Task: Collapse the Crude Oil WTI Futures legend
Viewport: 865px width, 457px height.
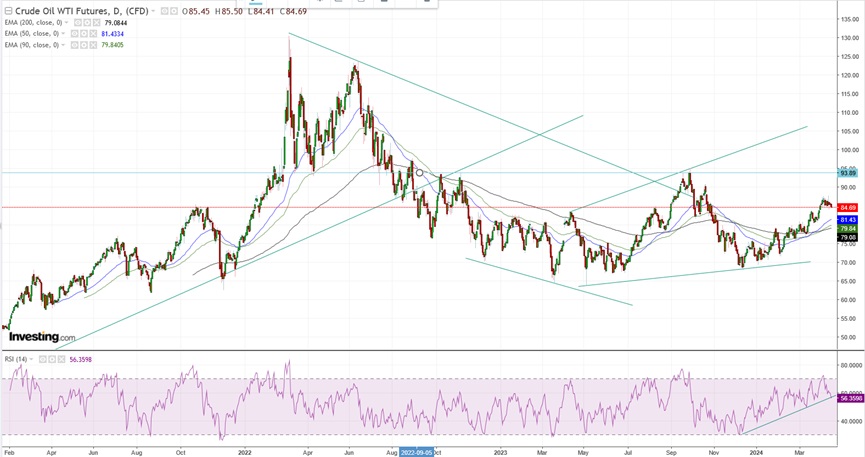Action: (6, 10)
